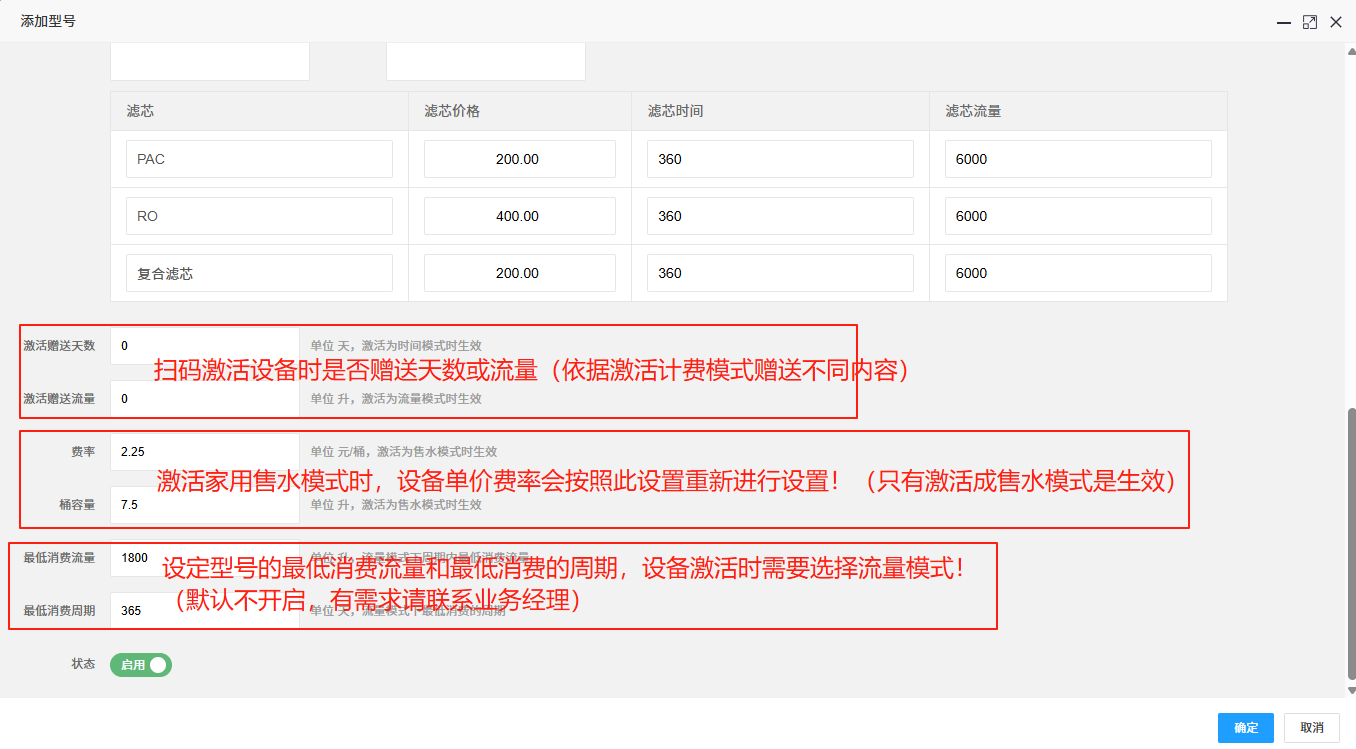
Task: Edit the 复合滤芯 filter name field
Action: (259, 273)
